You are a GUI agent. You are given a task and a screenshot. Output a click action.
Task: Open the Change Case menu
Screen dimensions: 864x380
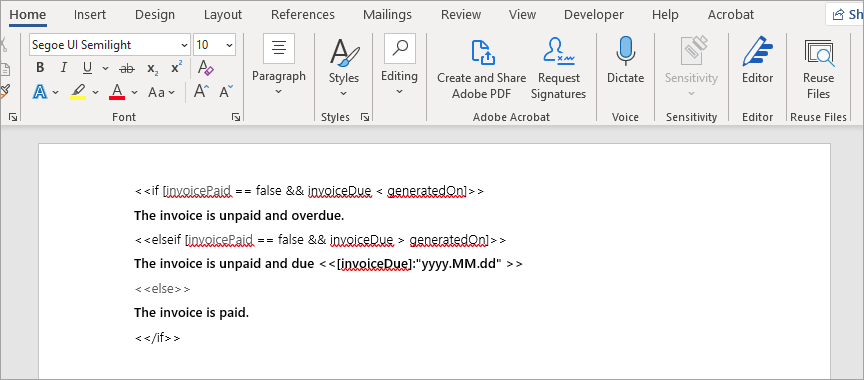[x=161, y=92]
